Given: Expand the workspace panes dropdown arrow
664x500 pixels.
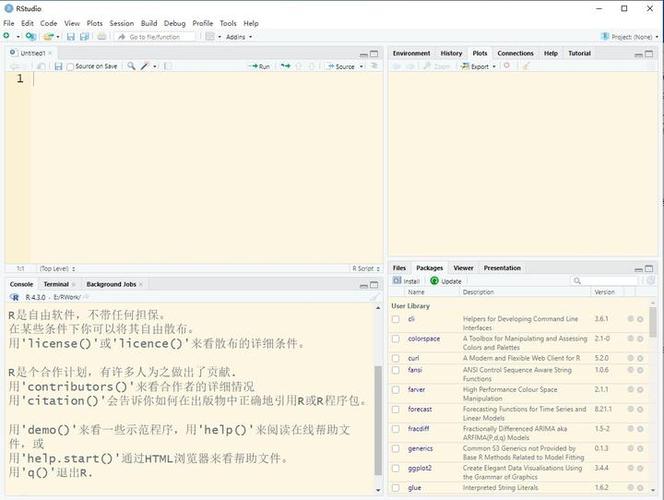Looking at the screenshot, I should [219, 37].
